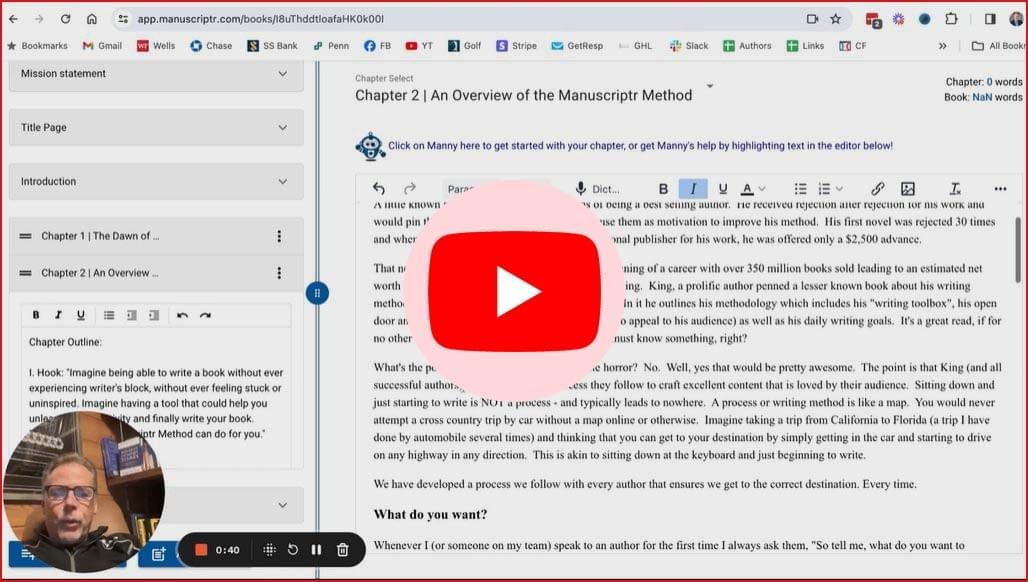The width and height of the screenshot is (1028, 582).
Task: Expand the Mission statement section
Action: pyautogui.click(x=156, y=74)
